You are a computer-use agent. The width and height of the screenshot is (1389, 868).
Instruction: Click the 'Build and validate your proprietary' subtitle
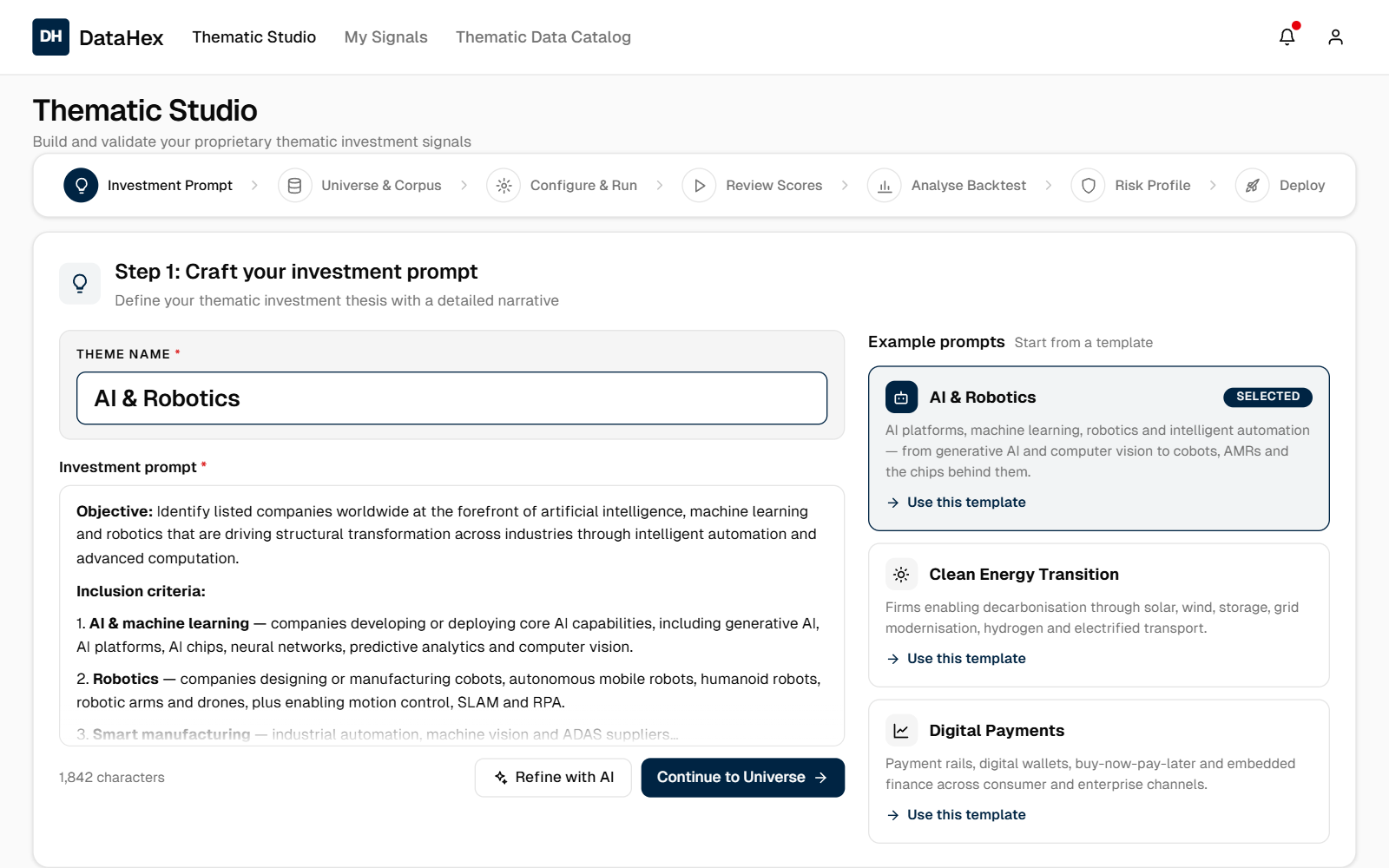[x=252, y=141]
